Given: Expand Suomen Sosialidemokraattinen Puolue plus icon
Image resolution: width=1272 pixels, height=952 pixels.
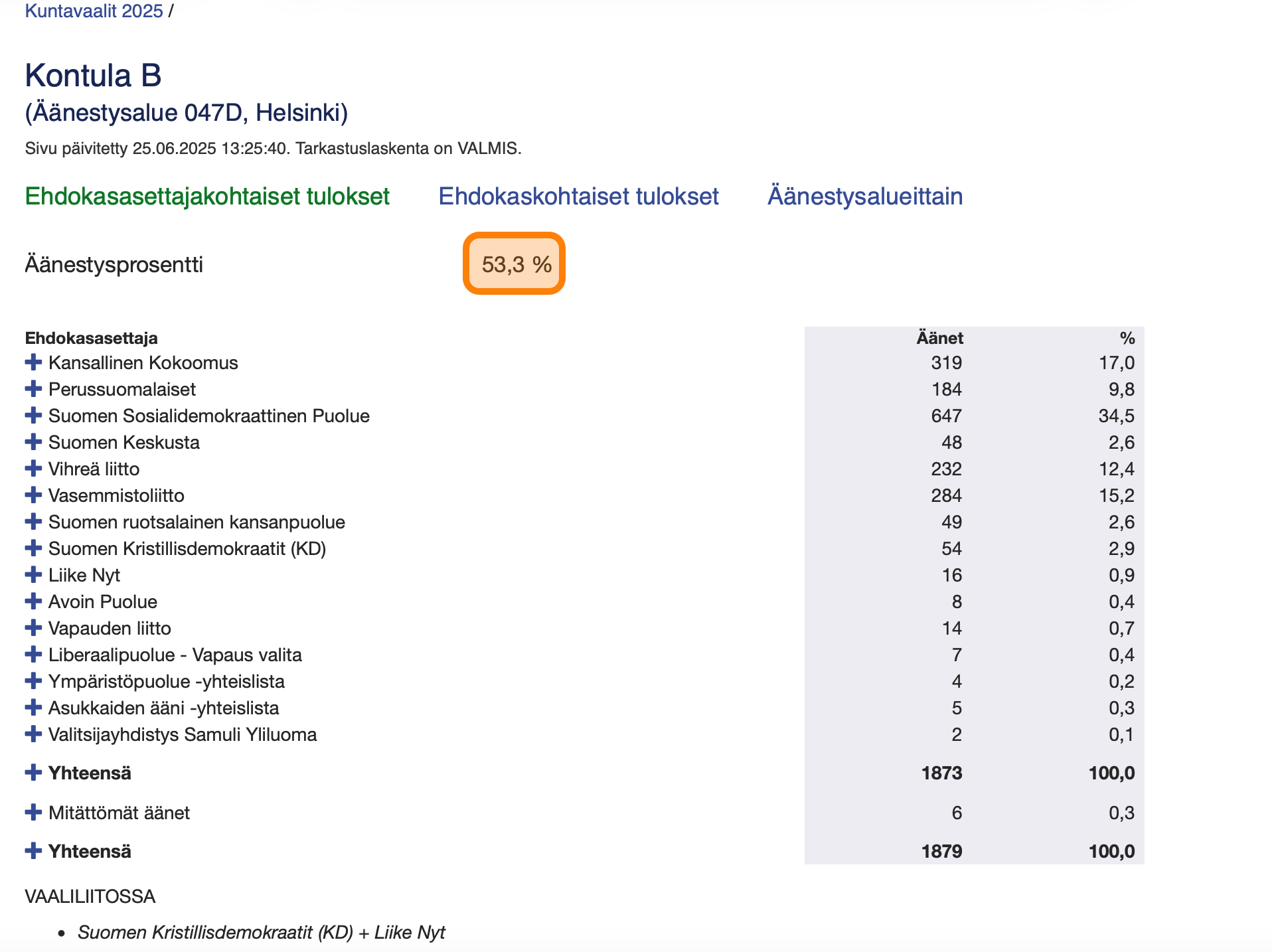Looking at the screenshot, I should (x=33, y=416).
